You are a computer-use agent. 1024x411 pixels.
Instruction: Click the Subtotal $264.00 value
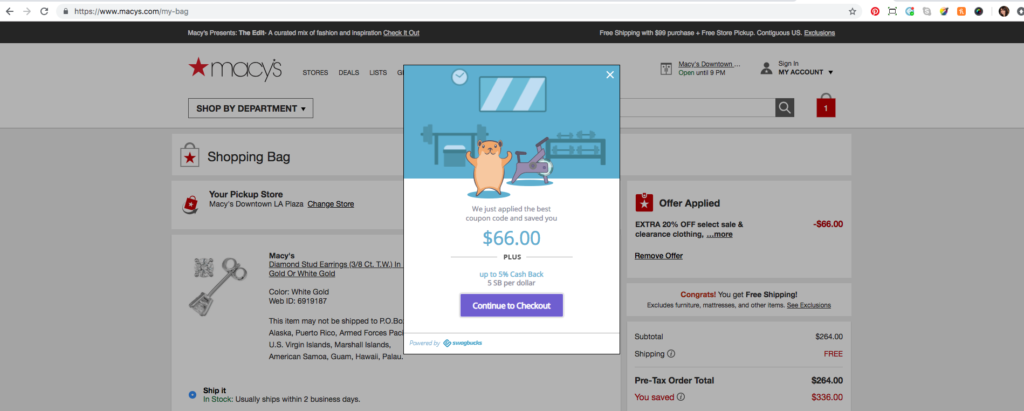[829, 337]
